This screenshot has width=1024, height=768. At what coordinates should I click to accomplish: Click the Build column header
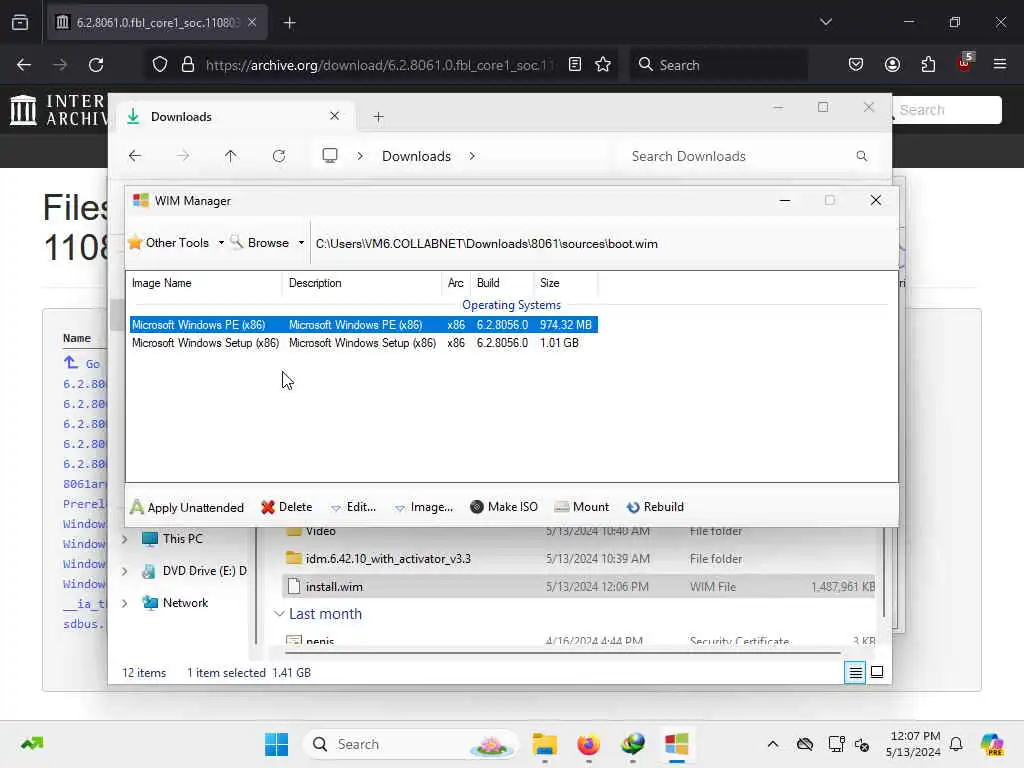[502, 283]
